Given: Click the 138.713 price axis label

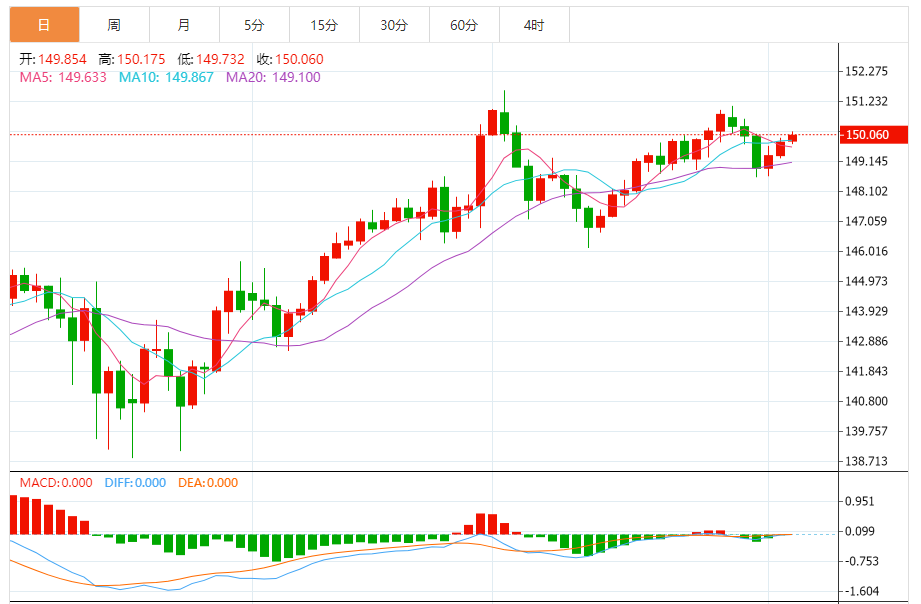Looking at the screenshot, I should coord(866,461).
